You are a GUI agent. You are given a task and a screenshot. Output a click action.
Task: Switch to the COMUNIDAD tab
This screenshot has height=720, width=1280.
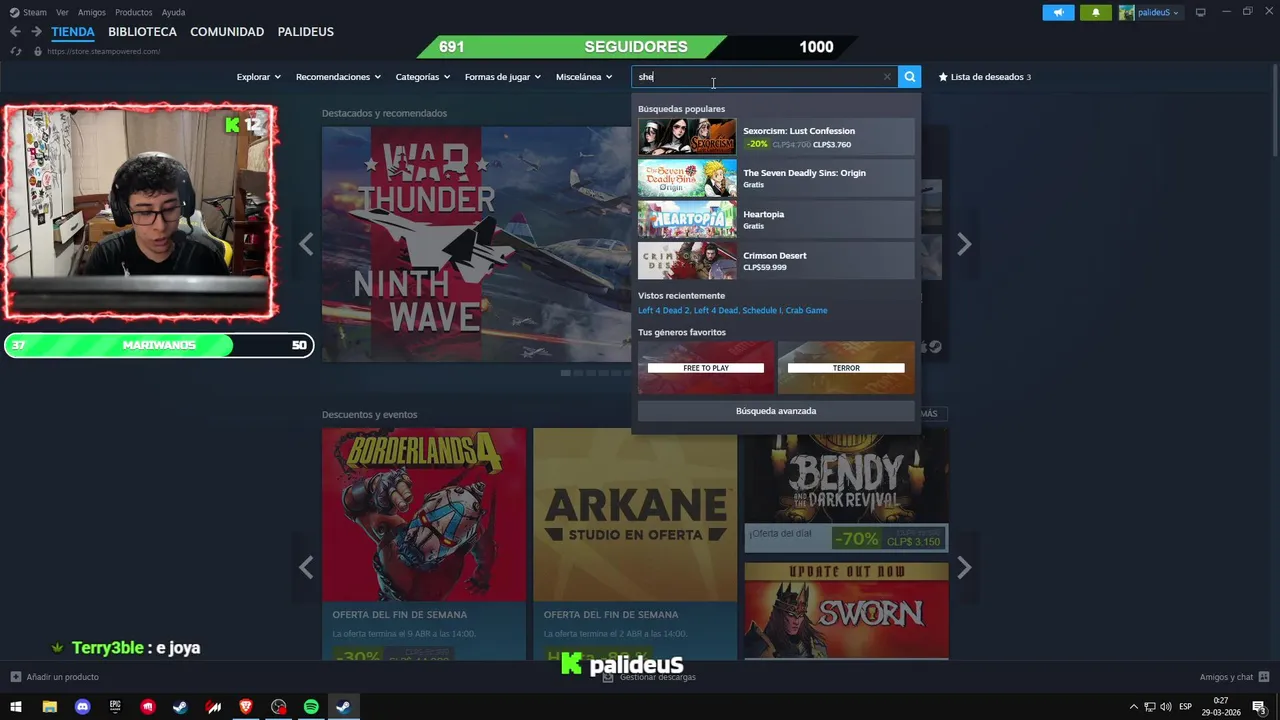[227, 32]
